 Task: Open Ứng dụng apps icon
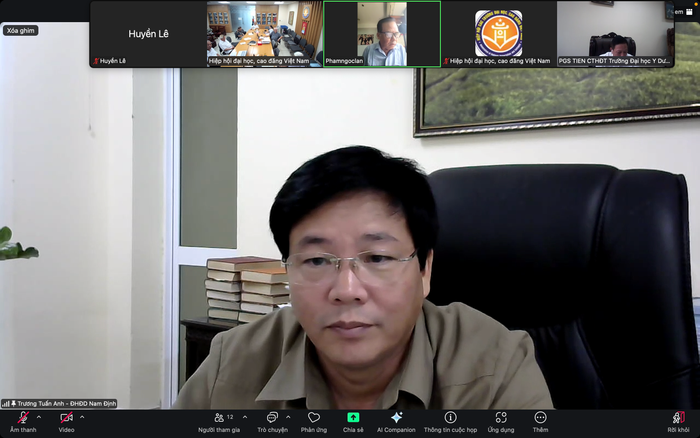[x=501, y=422]
